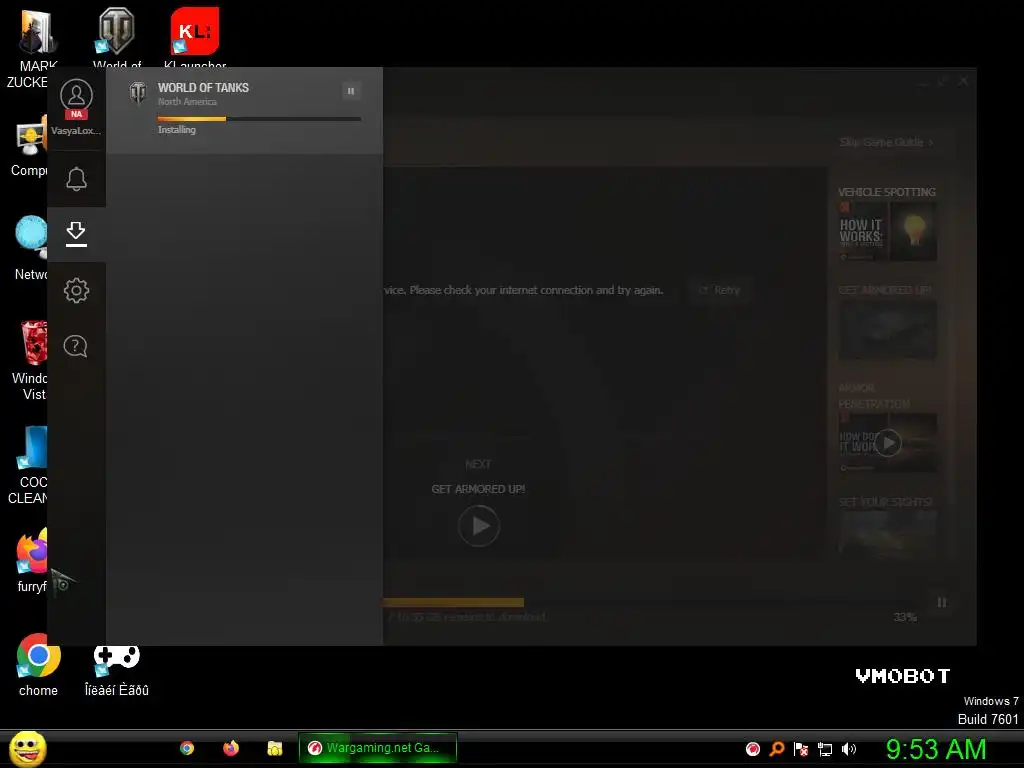Click the Installing progress bar
Image resolution: width=1024 pixels, height=768 pixels.
259,119
